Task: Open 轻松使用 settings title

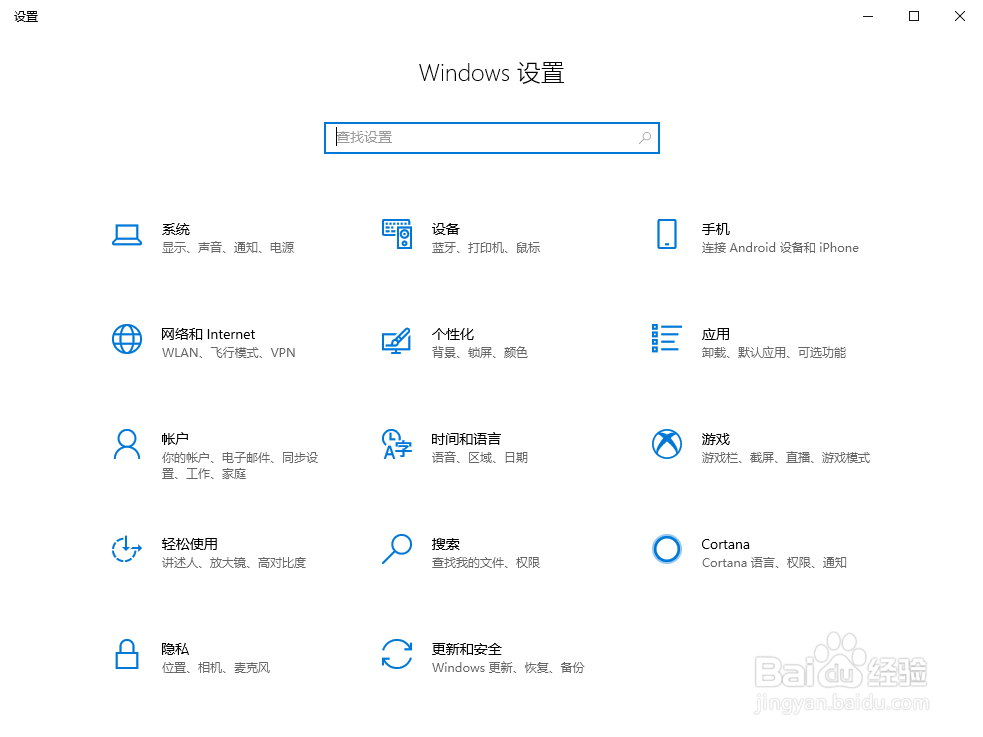Action: (x=189, y=544)
